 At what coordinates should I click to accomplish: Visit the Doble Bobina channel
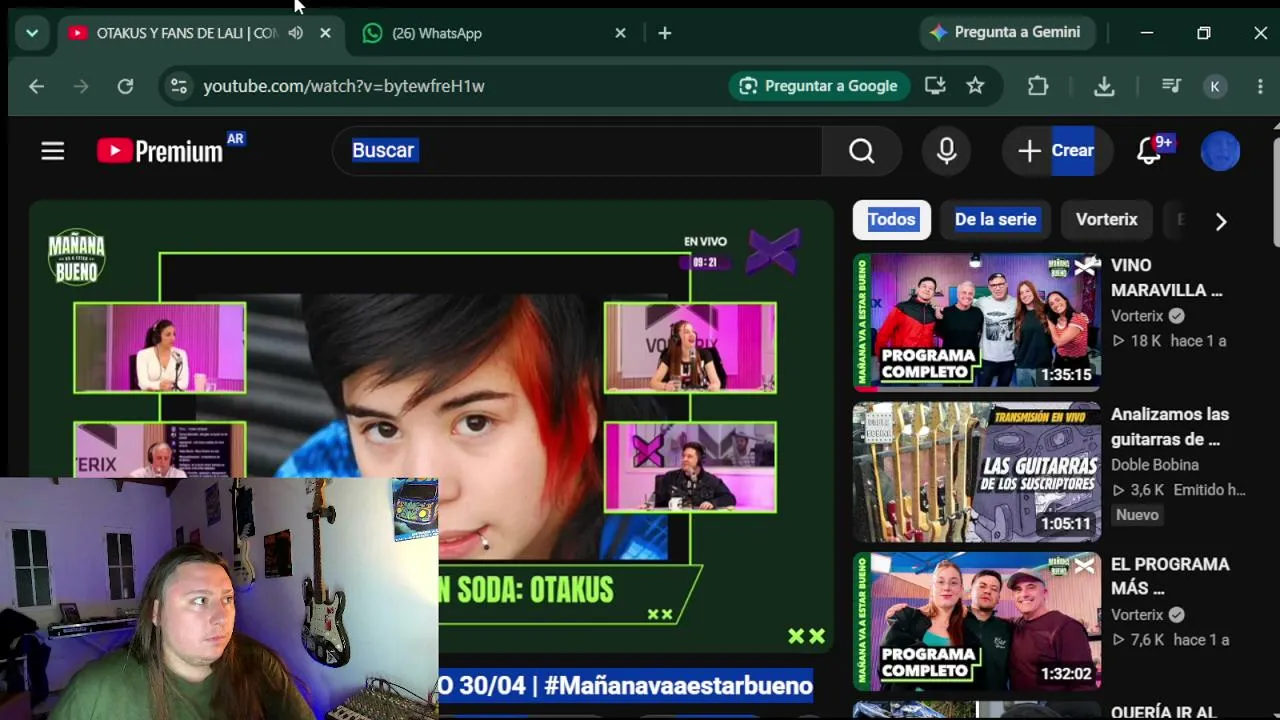[x=1155, y=465]
